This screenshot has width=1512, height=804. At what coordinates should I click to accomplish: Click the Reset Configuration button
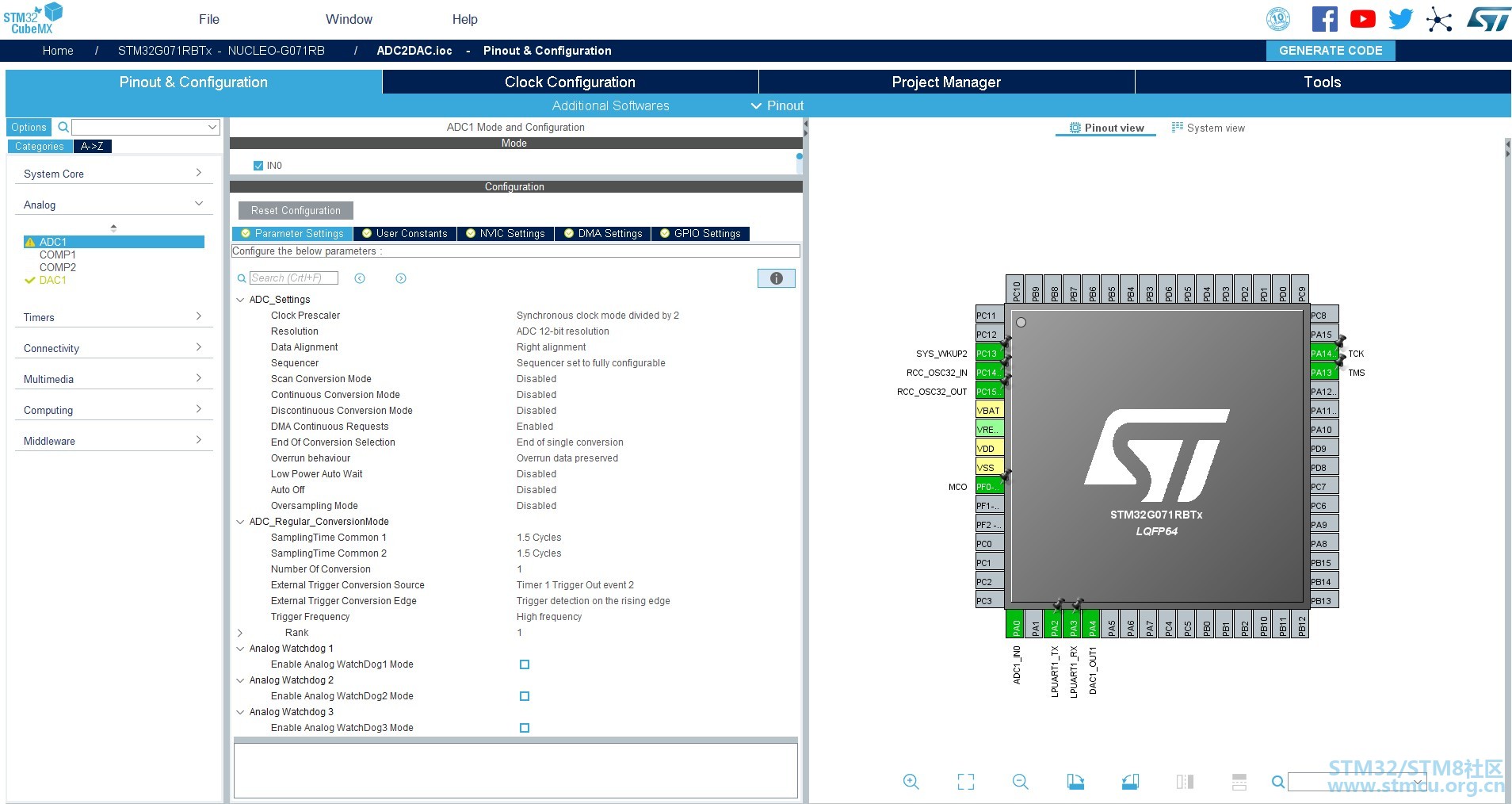(296, 211)
